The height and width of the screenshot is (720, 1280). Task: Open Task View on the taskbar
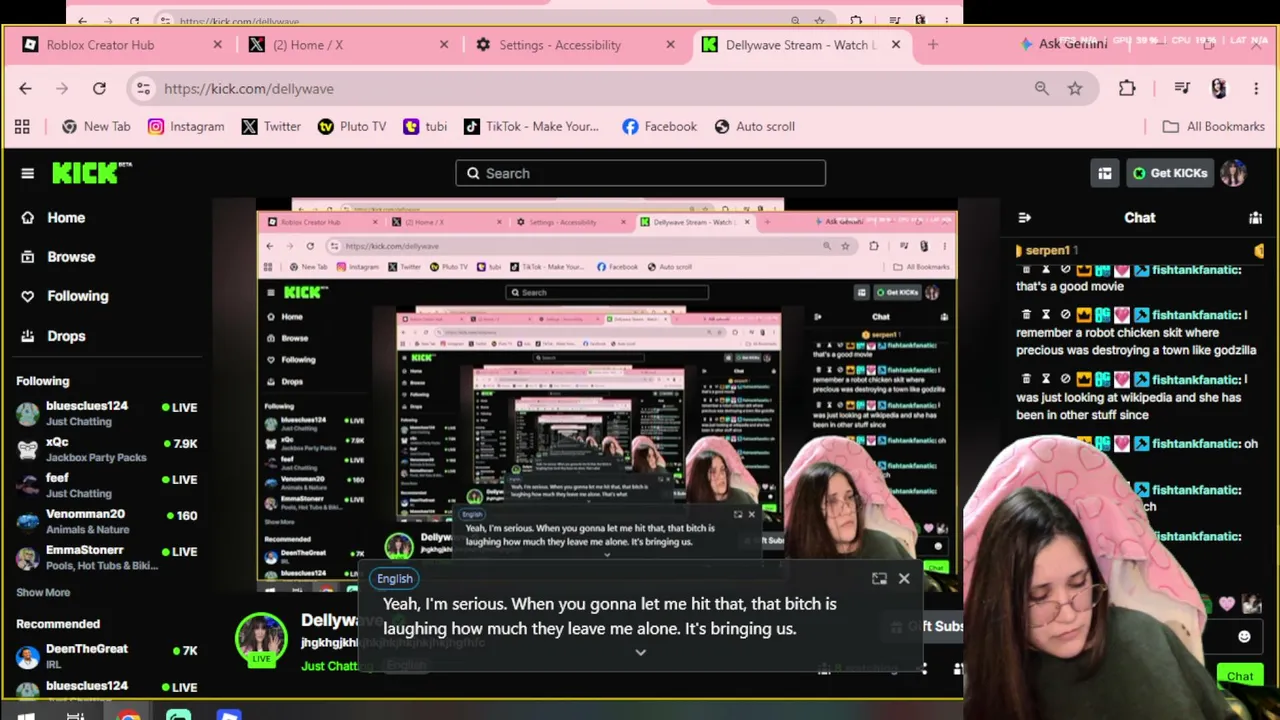(x=75, y=715)
